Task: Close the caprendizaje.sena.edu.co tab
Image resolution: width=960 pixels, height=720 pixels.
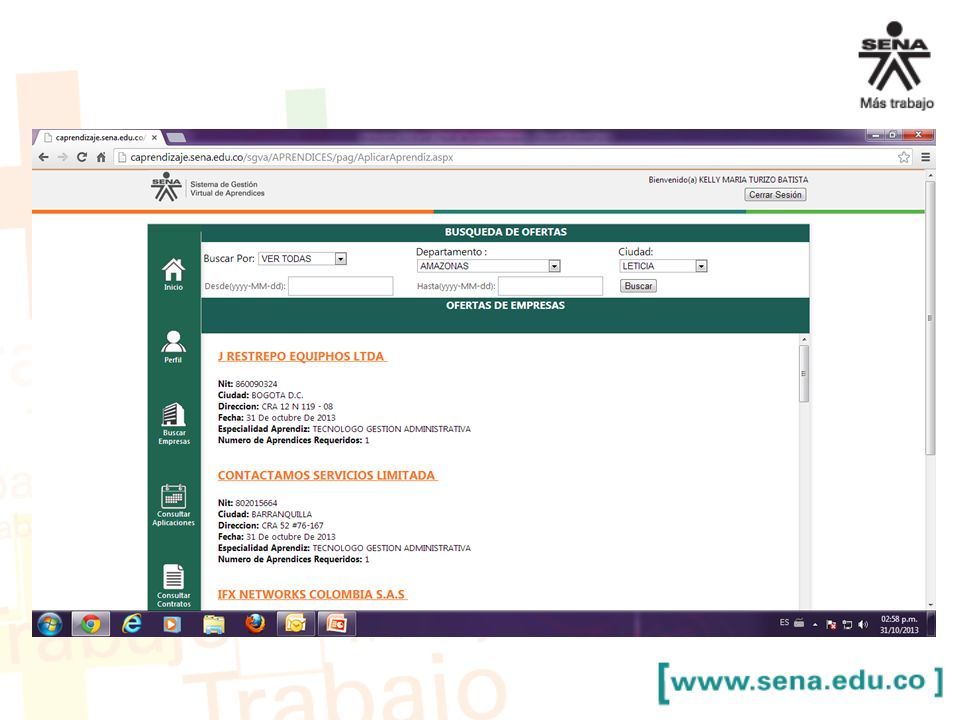Action: point(154,138)
